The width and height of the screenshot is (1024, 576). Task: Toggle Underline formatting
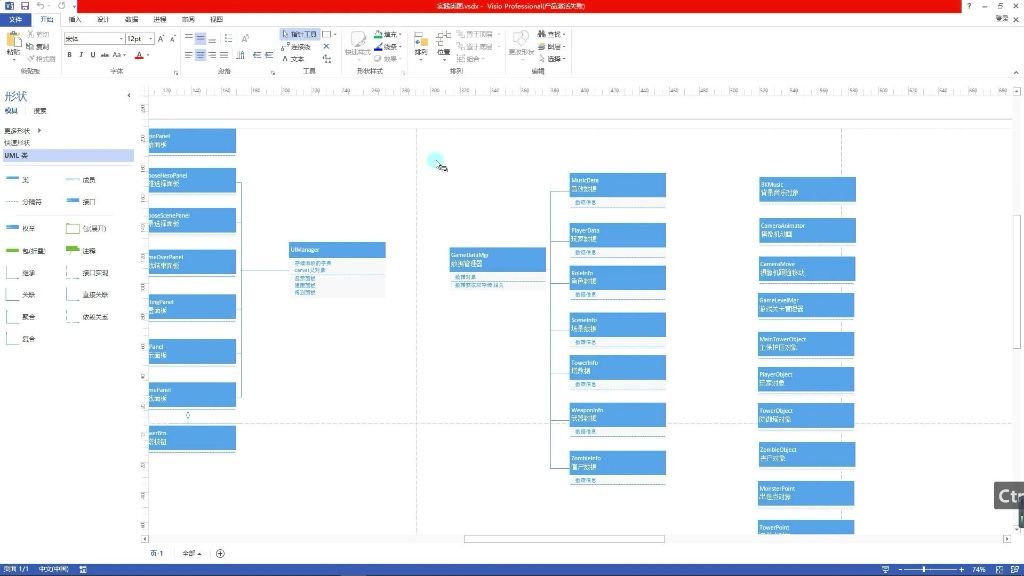(x=95, y=55)
